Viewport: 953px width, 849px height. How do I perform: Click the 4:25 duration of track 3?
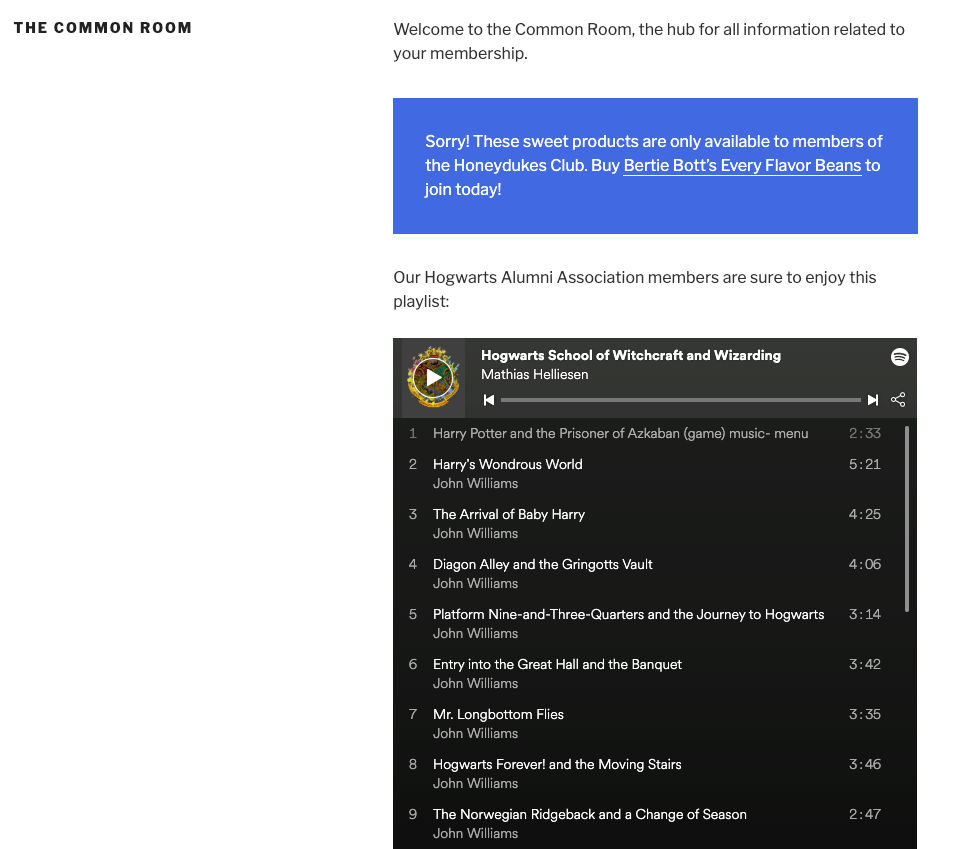[x=864, y=514]
